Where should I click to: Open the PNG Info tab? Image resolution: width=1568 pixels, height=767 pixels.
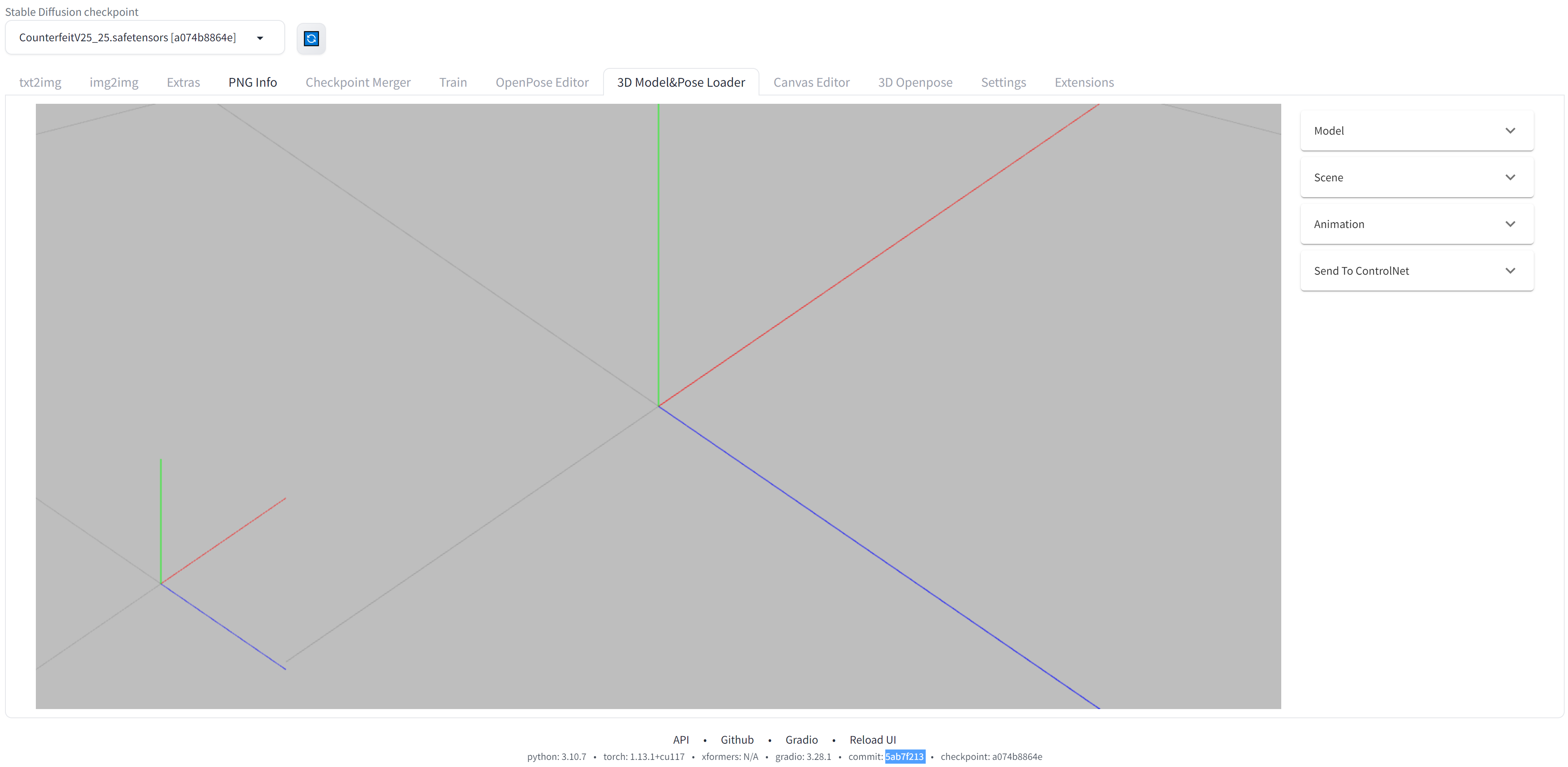(x=252, y=82)
